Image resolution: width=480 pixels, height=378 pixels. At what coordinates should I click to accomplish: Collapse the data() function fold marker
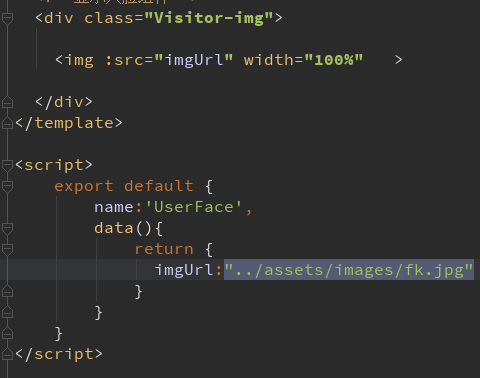click(x=7, y=228)
